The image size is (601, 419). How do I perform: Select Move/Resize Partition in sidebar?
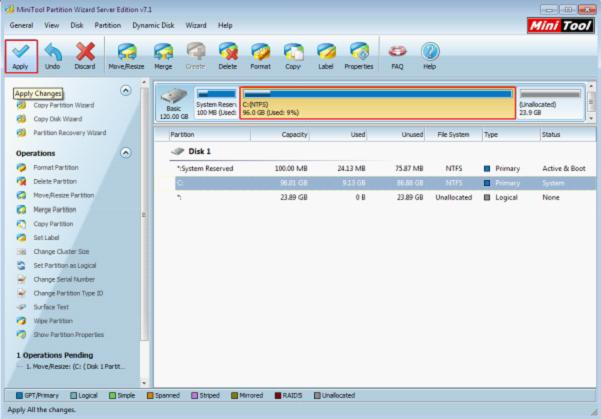pos(55,195)
